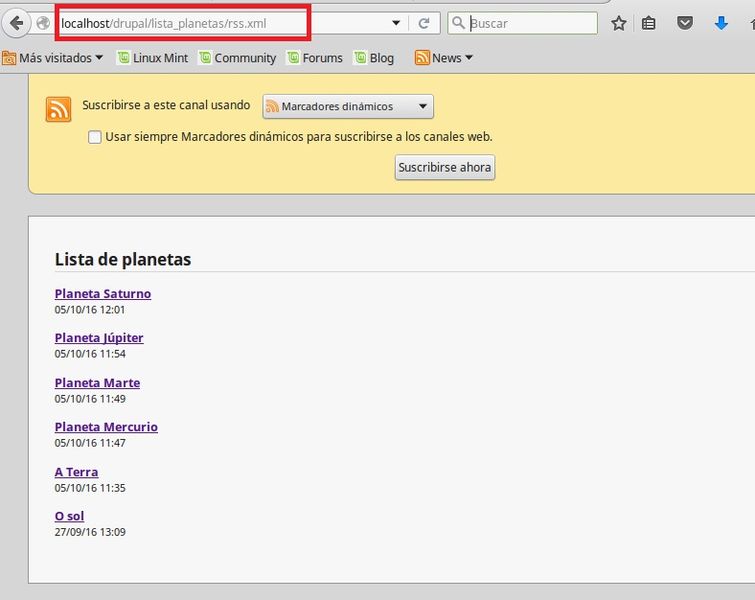Click the magnifier icon in search box
755x600 pixels.
[458, 23]
